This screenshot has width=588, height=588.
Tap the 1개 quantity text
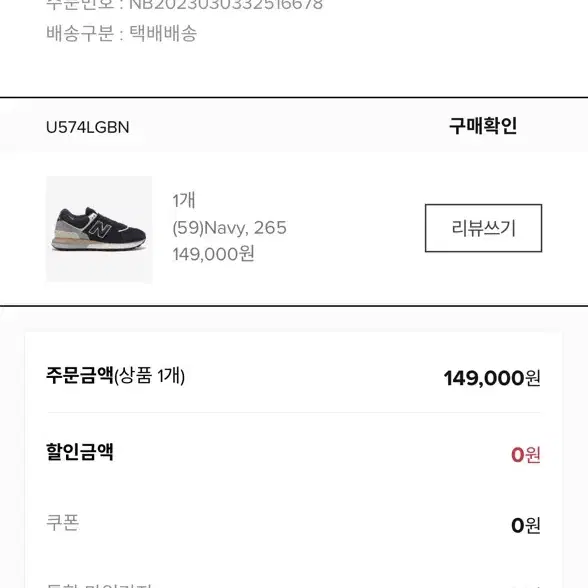184,200
